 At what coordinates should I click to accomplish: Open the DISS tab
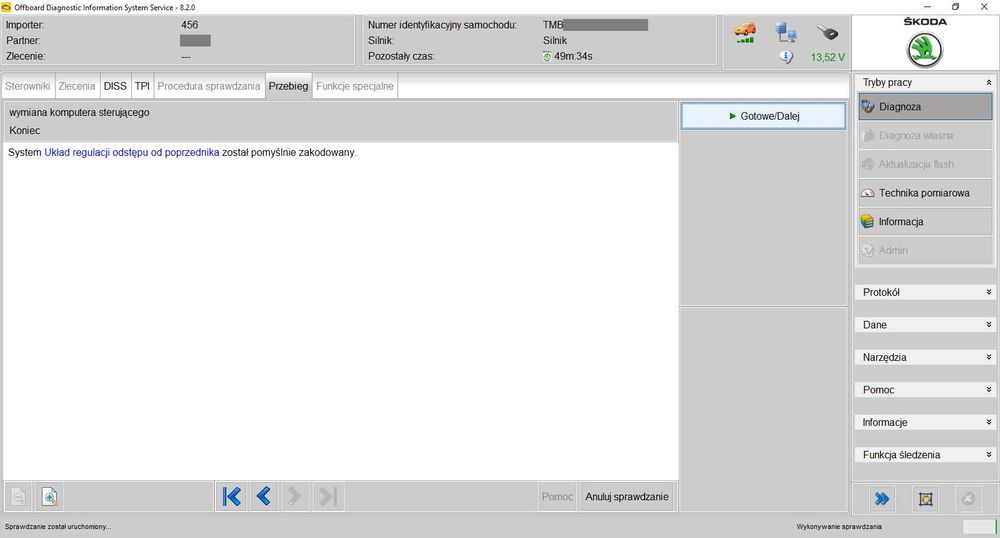click(115, 86)
